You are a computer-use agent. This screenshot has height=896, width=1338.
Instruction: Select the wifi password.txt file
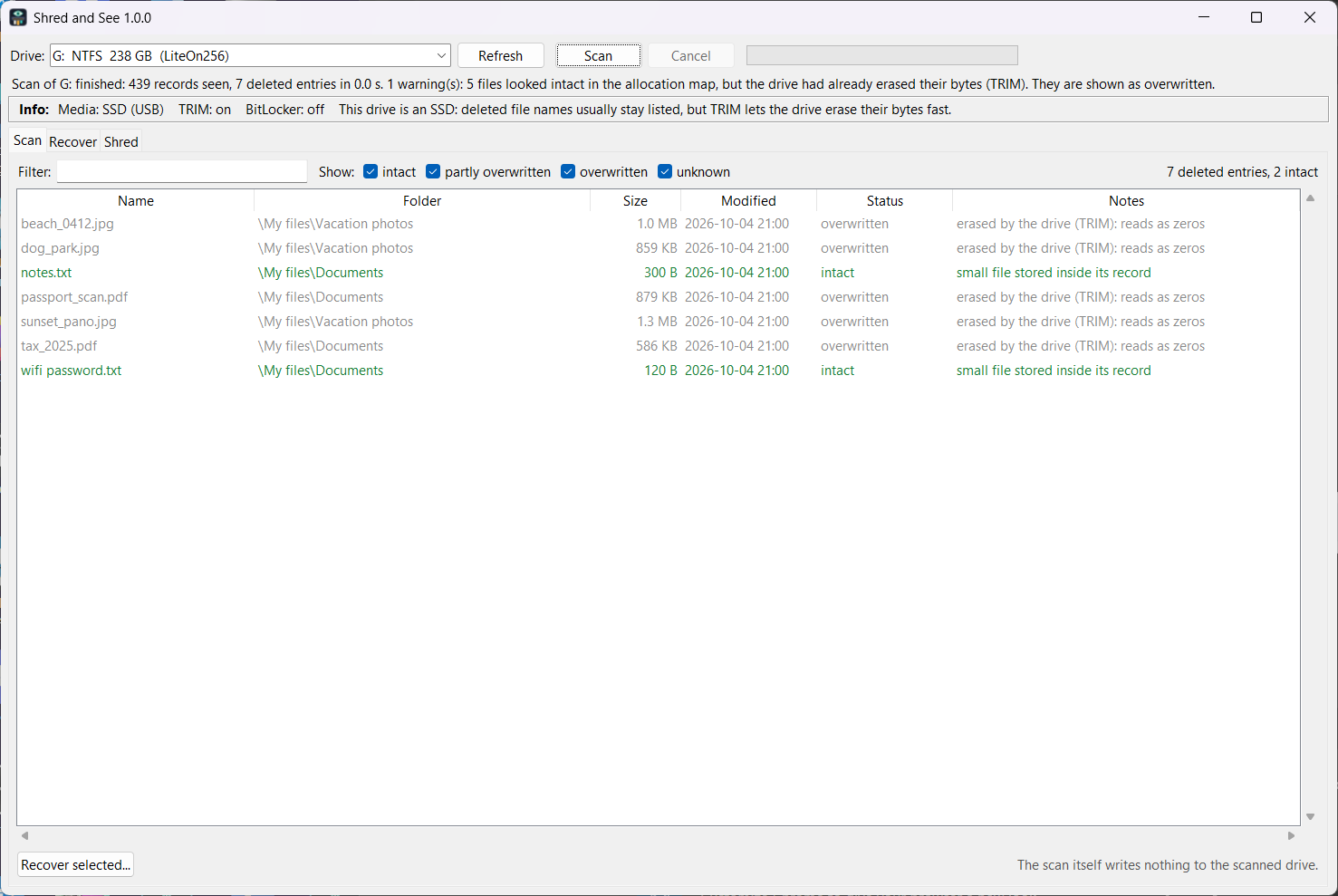point(659,371)
